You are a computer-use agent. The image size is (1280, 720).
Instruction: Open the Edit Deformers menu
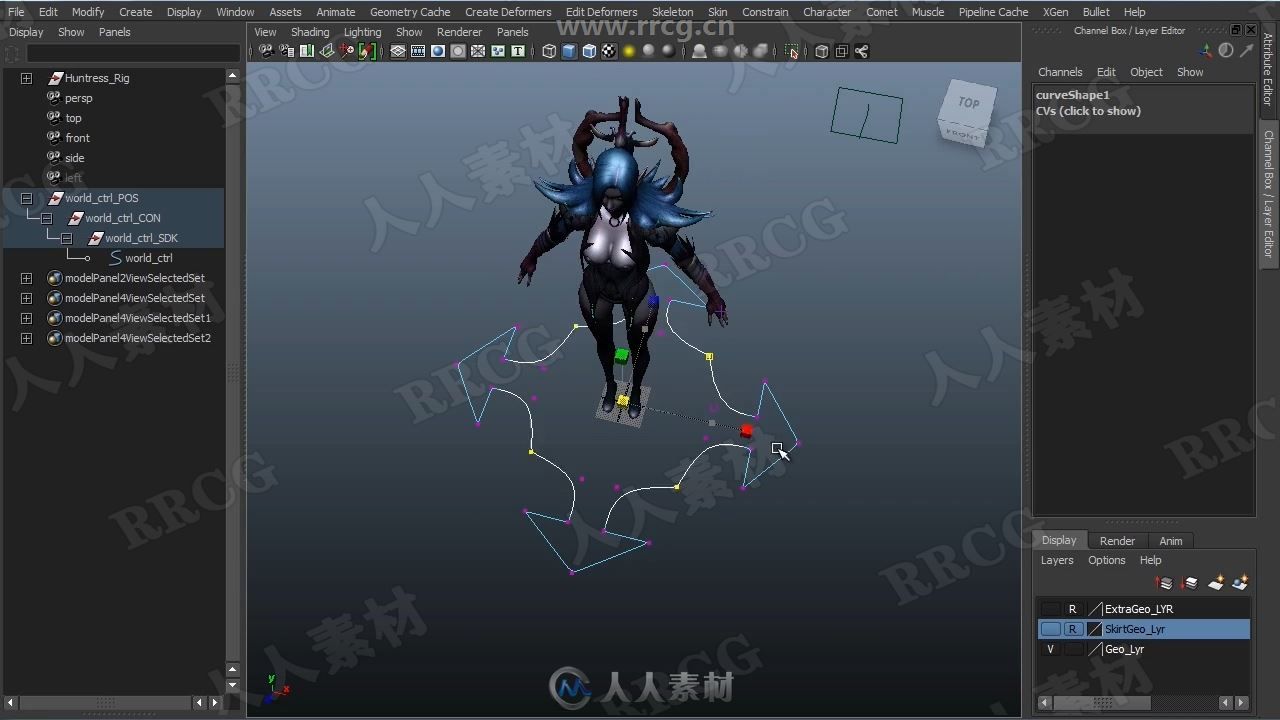(x=601, y=12)
